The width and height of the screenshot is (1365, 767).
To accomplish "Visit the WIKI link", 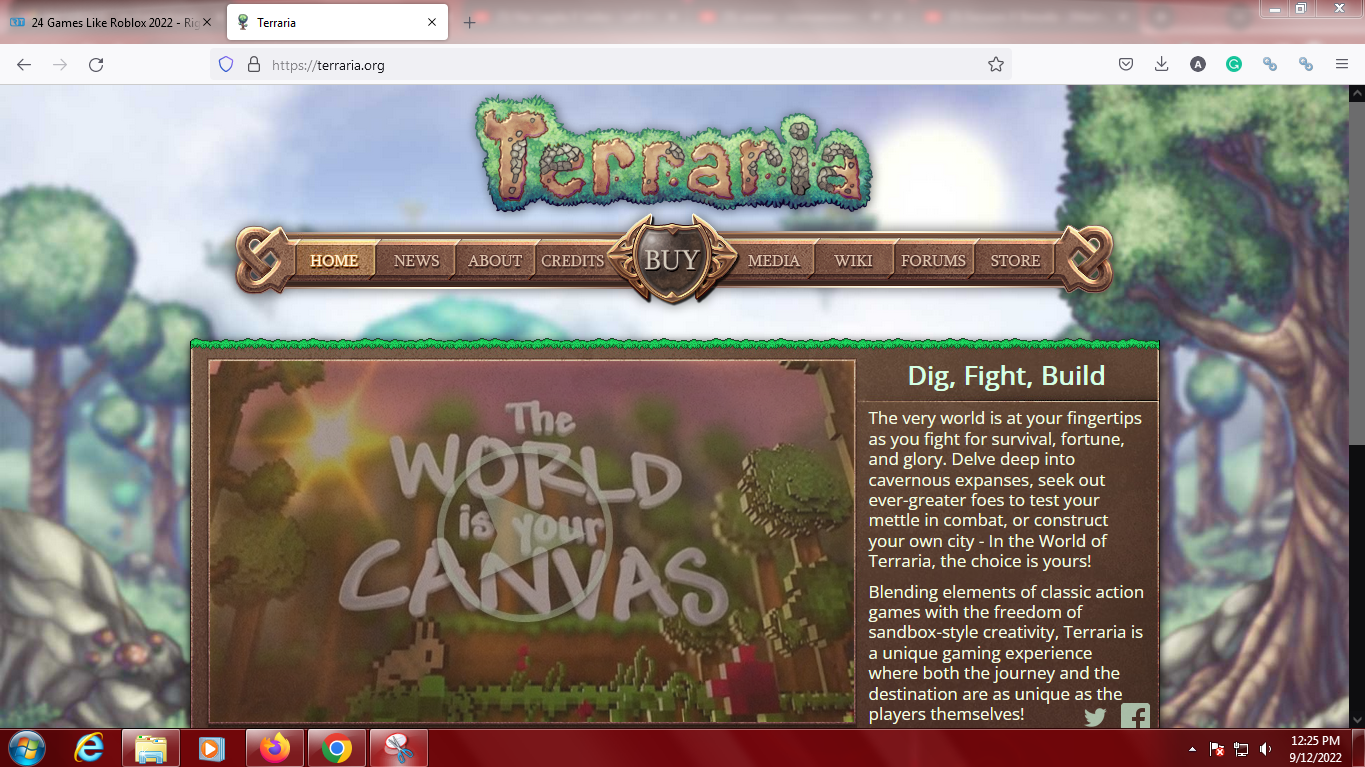I will 853,260.
